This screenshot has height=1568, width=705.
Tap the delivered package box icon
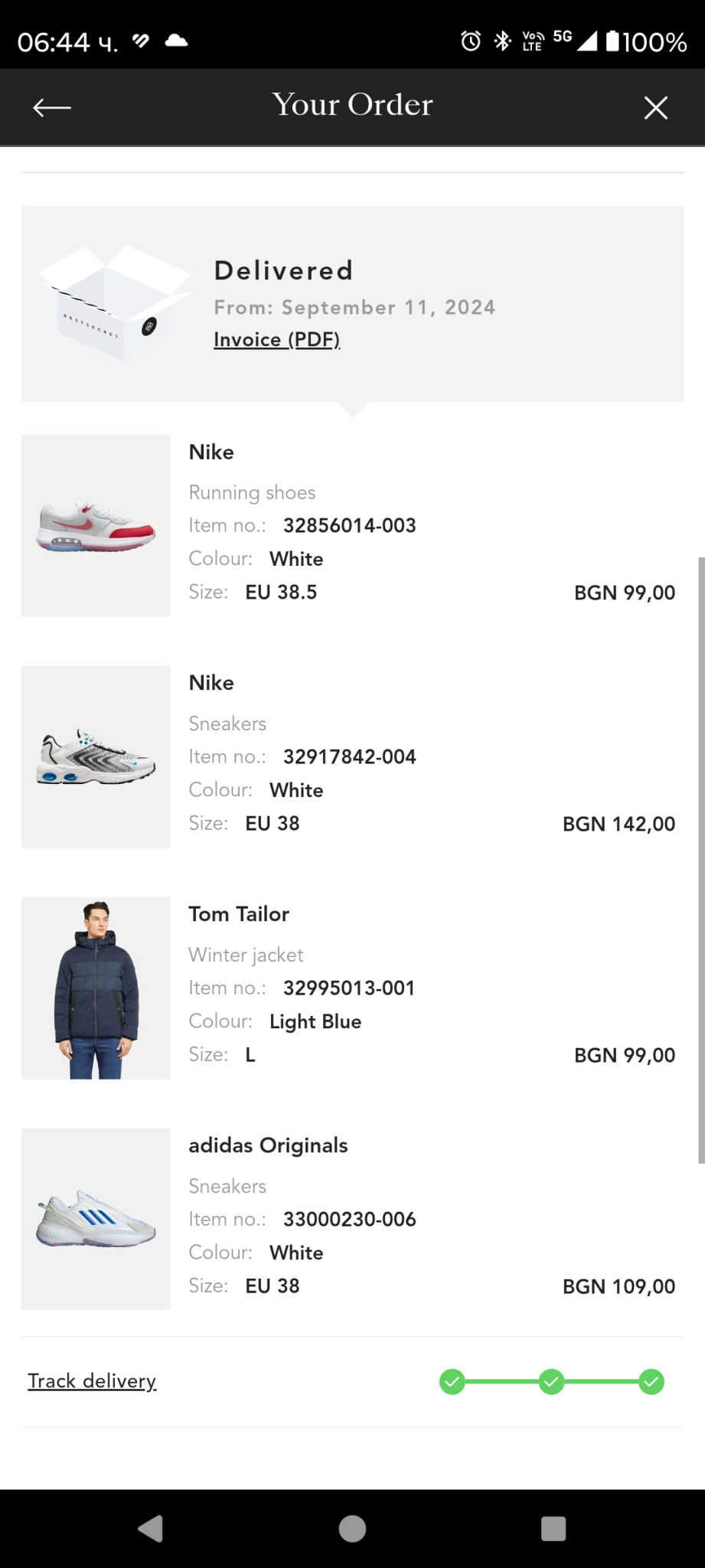[115, 303]
